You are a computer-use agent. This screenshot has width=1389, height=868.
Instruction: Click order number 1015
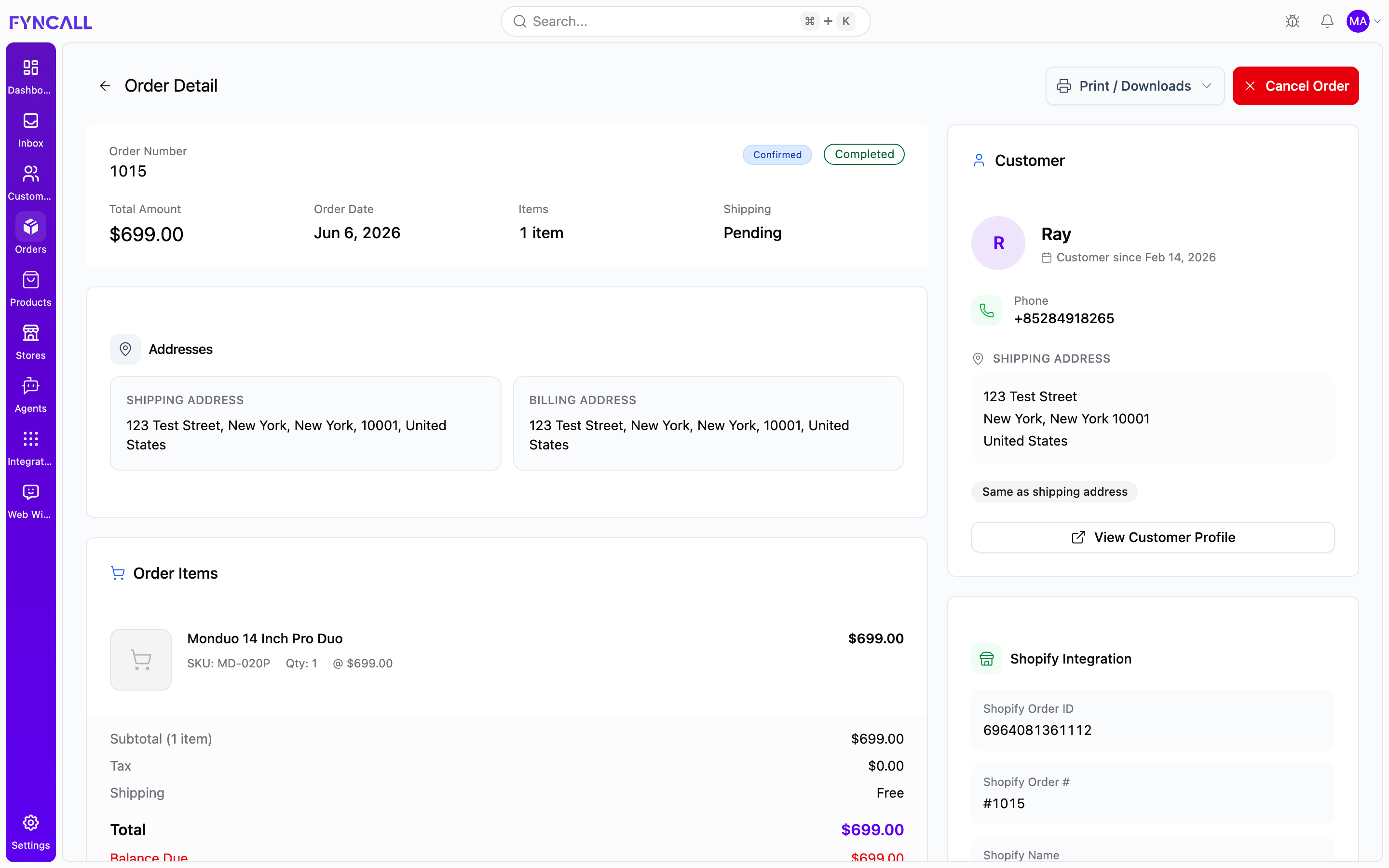point(128,171)
